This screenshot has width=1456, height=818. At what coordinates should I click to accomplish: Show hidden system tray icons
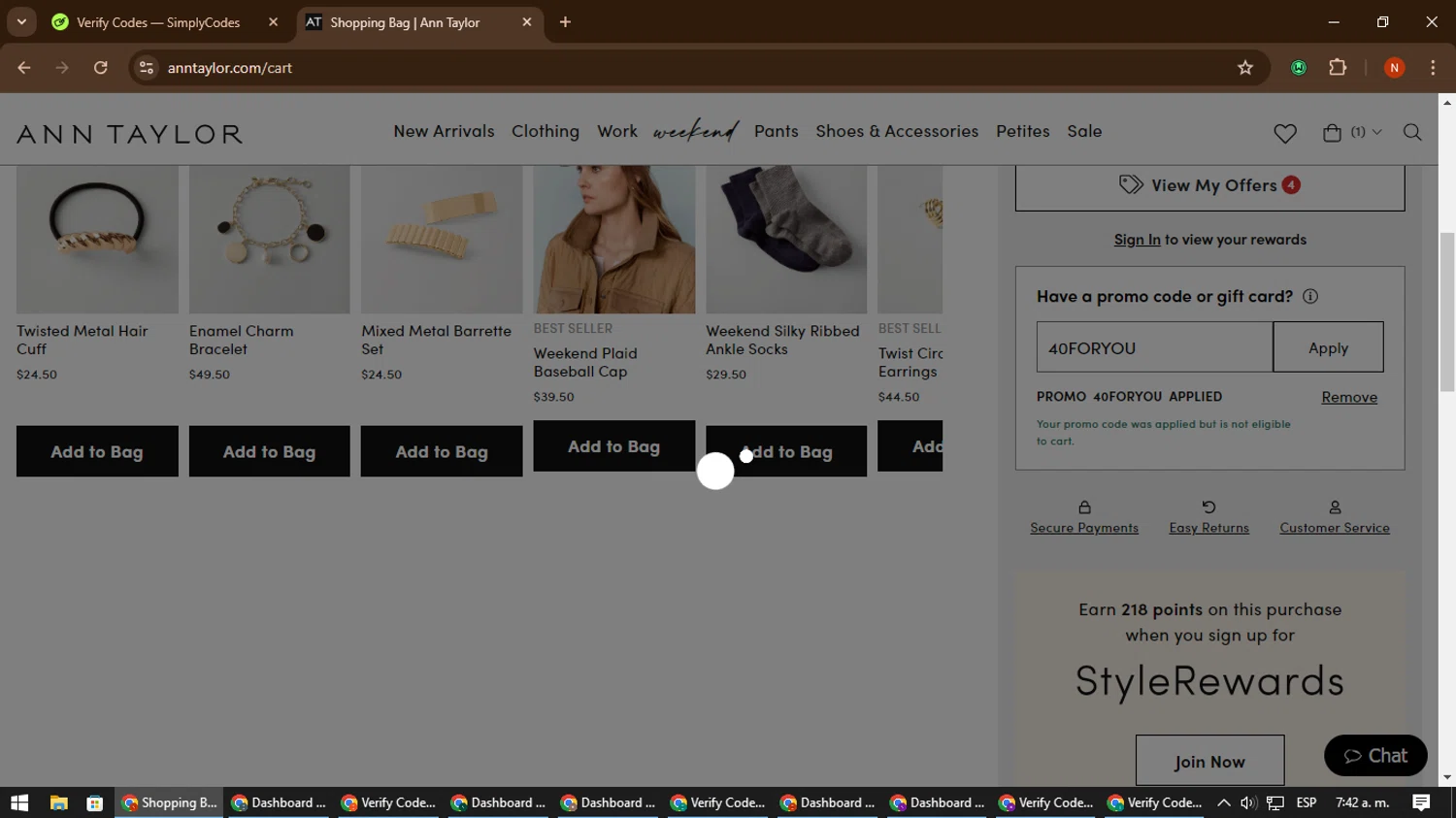pyautogui.click(x=1223, y=802)
